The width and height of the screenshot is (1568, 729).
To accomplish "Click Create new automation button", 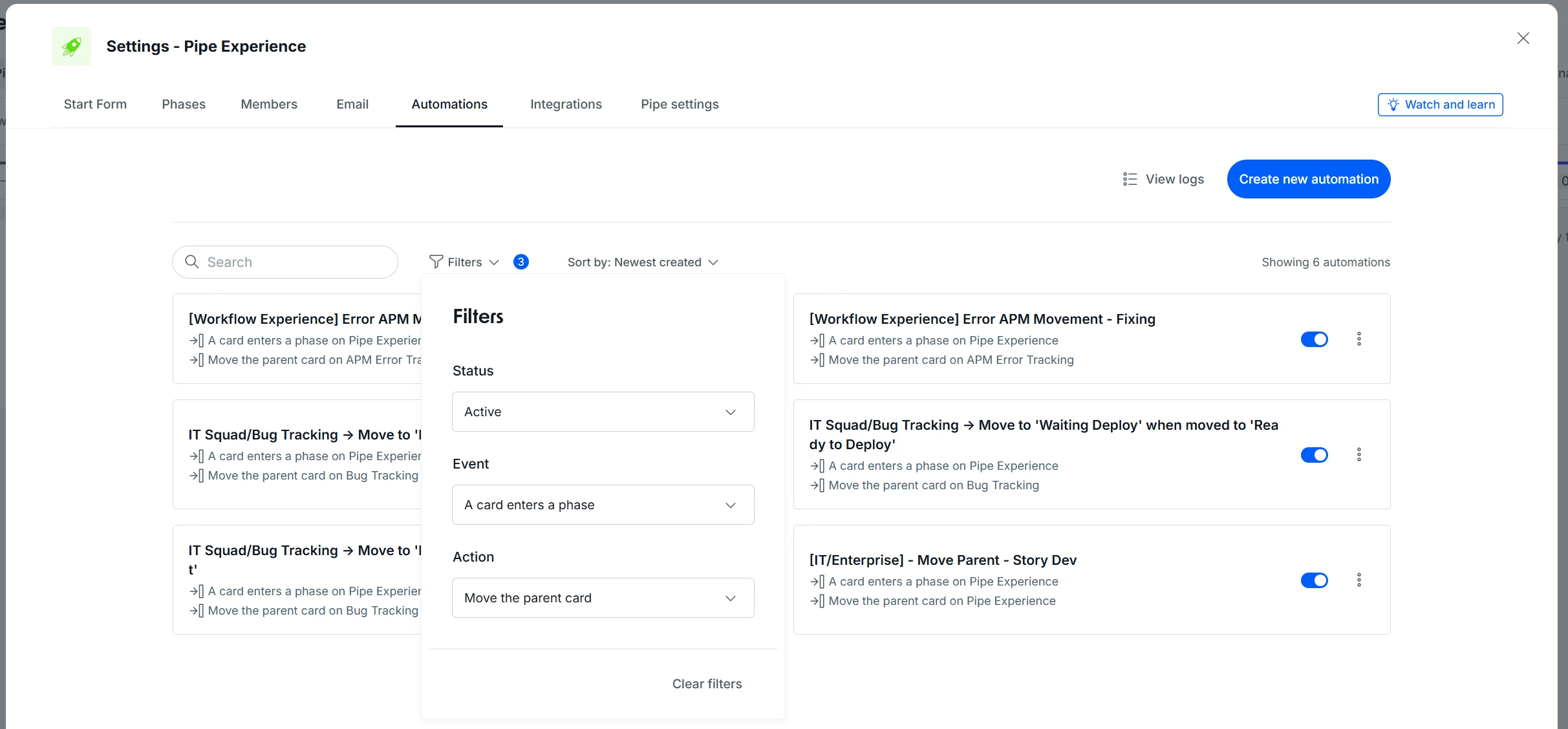I will pyautogui.click(x=1309, y=179).
